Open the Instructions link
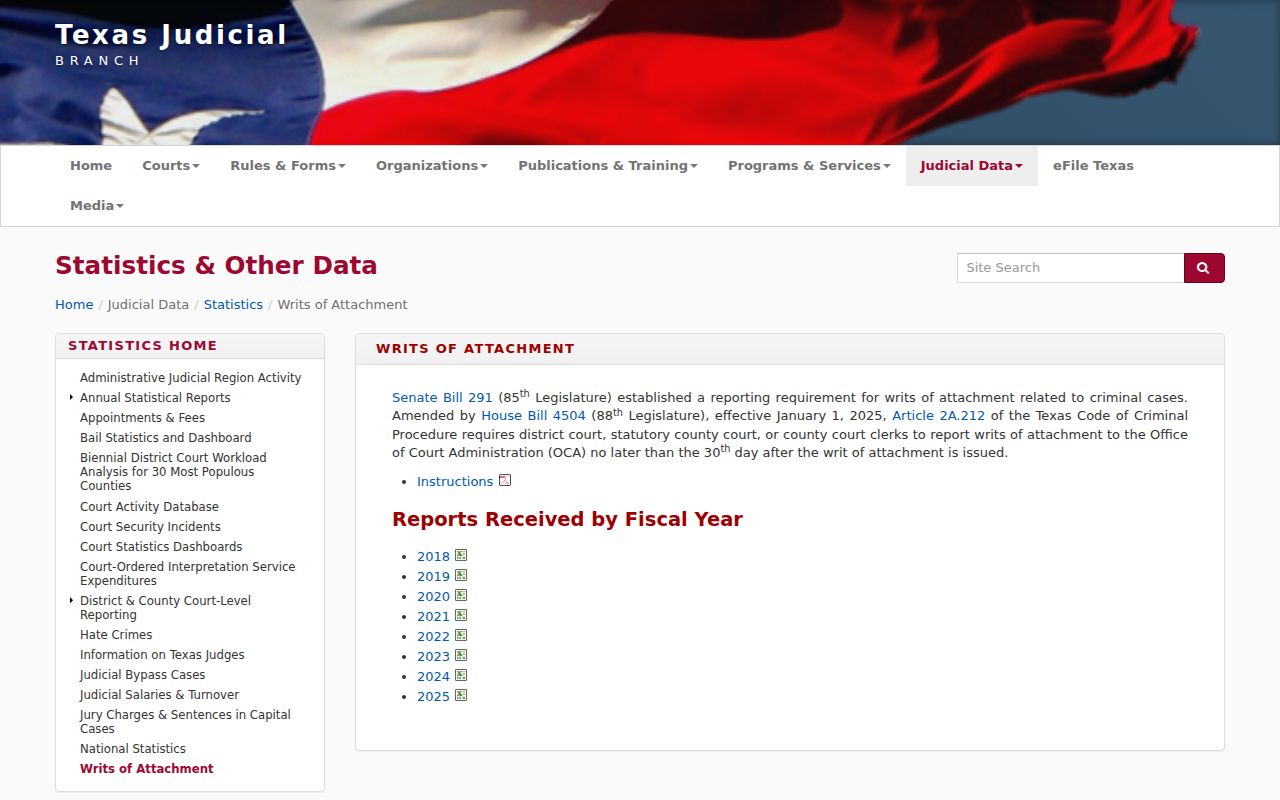This screenshot has width=1280, height=800. pyautogui.click(x=455, y=482)
